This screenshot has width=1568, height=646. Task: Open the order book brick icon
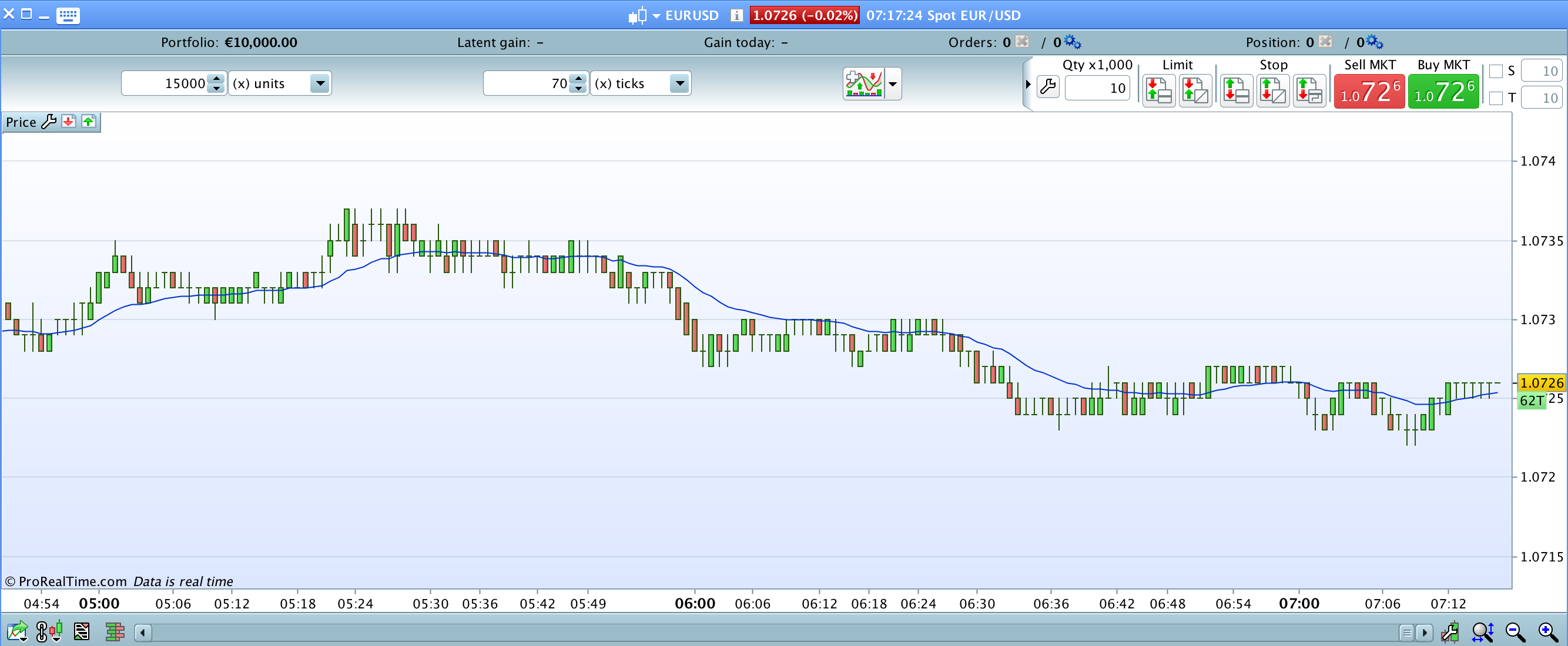point(115,632)
